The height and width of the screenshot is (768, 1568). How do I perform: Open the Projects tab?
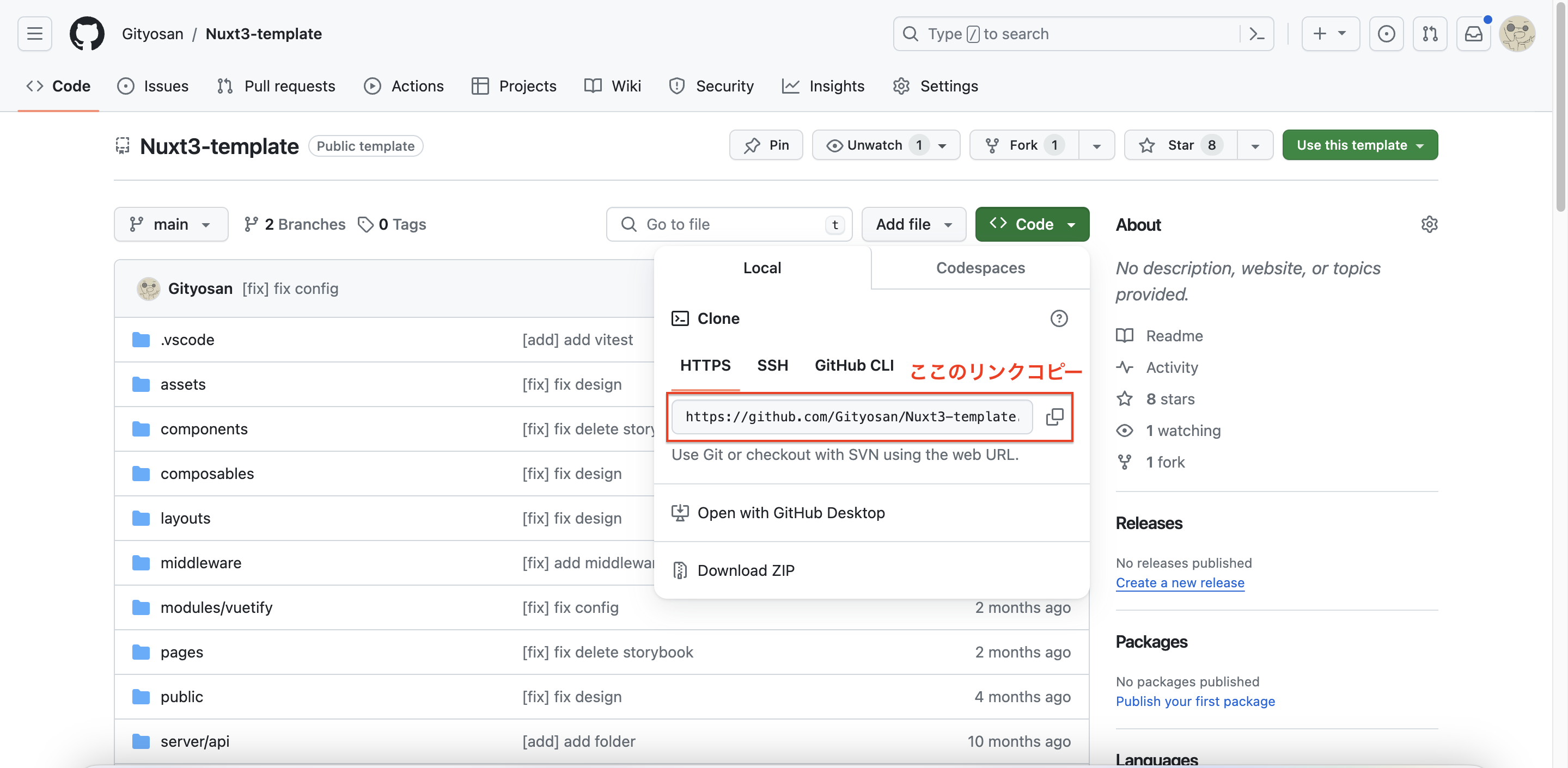pyautogui.click(x=514, y=86)
